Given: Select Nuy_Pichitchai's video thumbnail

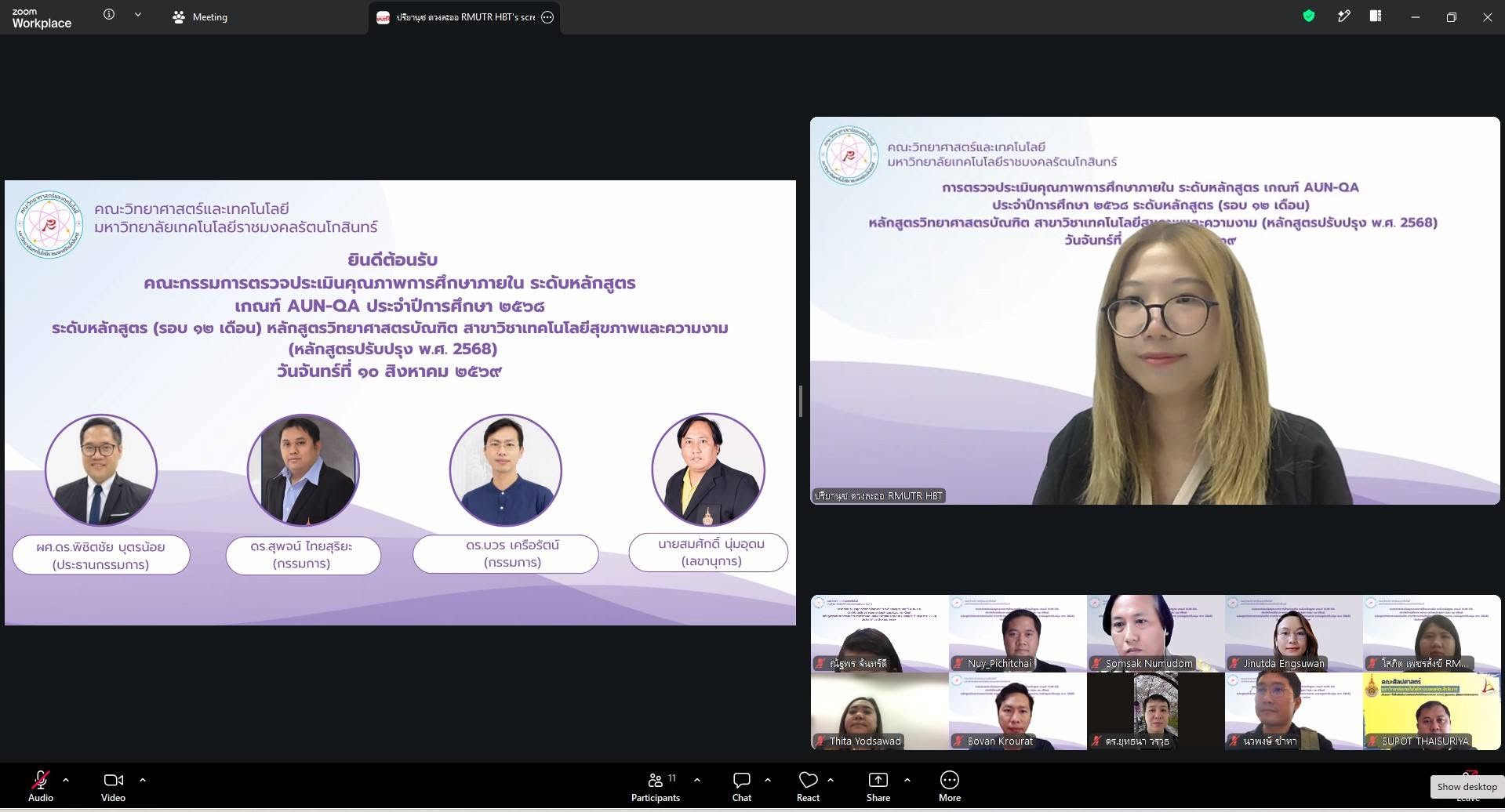Looking at the screenshot, I should pyautogui.click(x=1017, y=633).
